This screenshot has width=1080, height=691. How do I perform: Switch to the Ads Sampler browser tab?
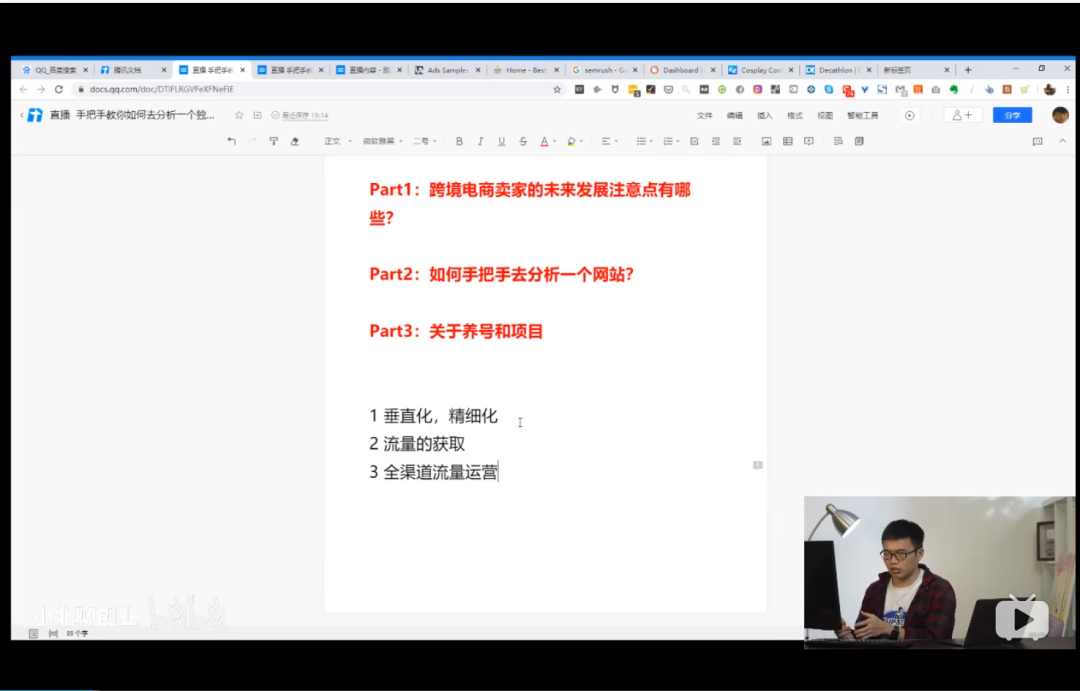click(x=446, y=70)
